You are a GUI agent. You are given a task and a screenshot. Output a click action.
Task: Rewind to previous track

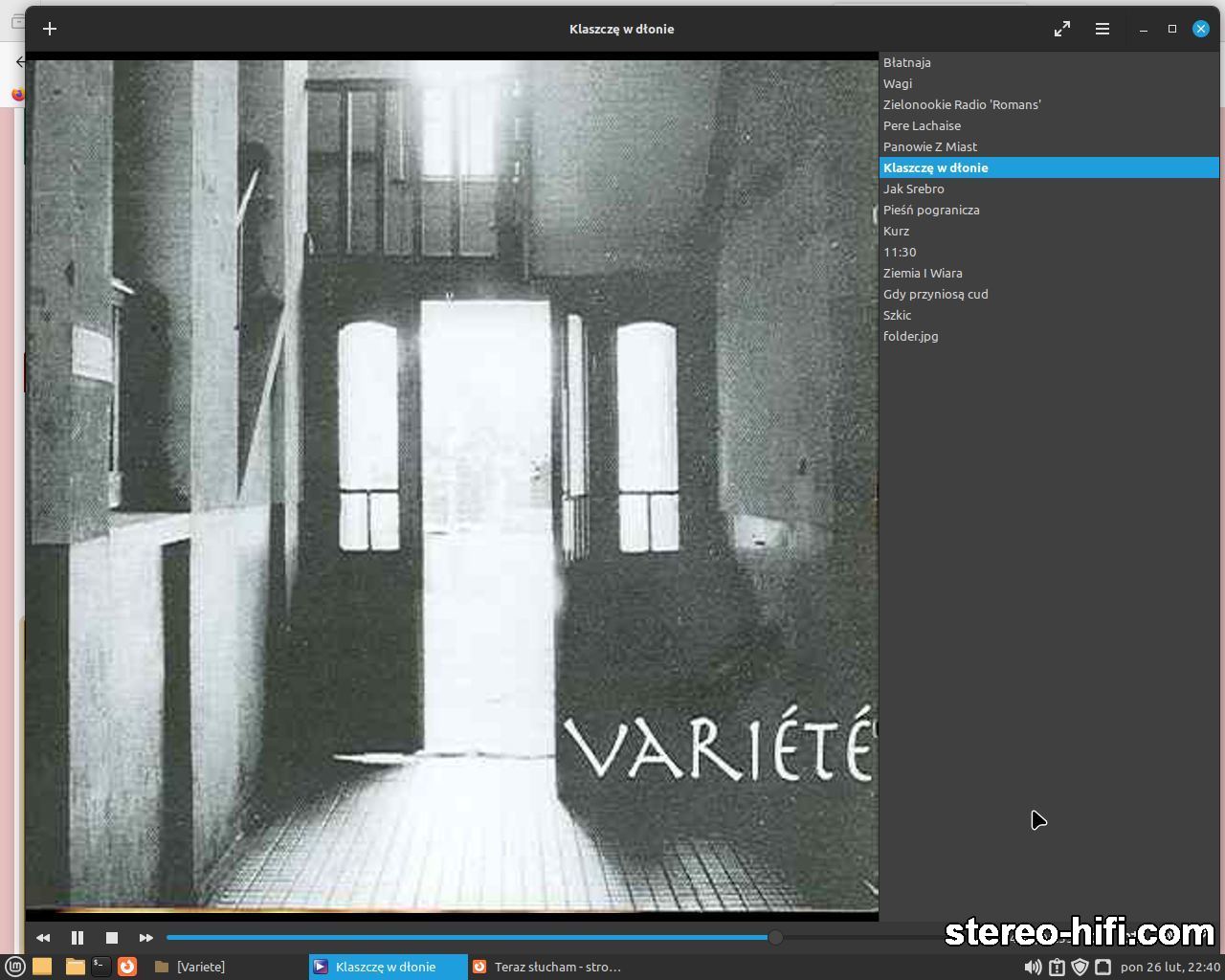coord(43,938)
